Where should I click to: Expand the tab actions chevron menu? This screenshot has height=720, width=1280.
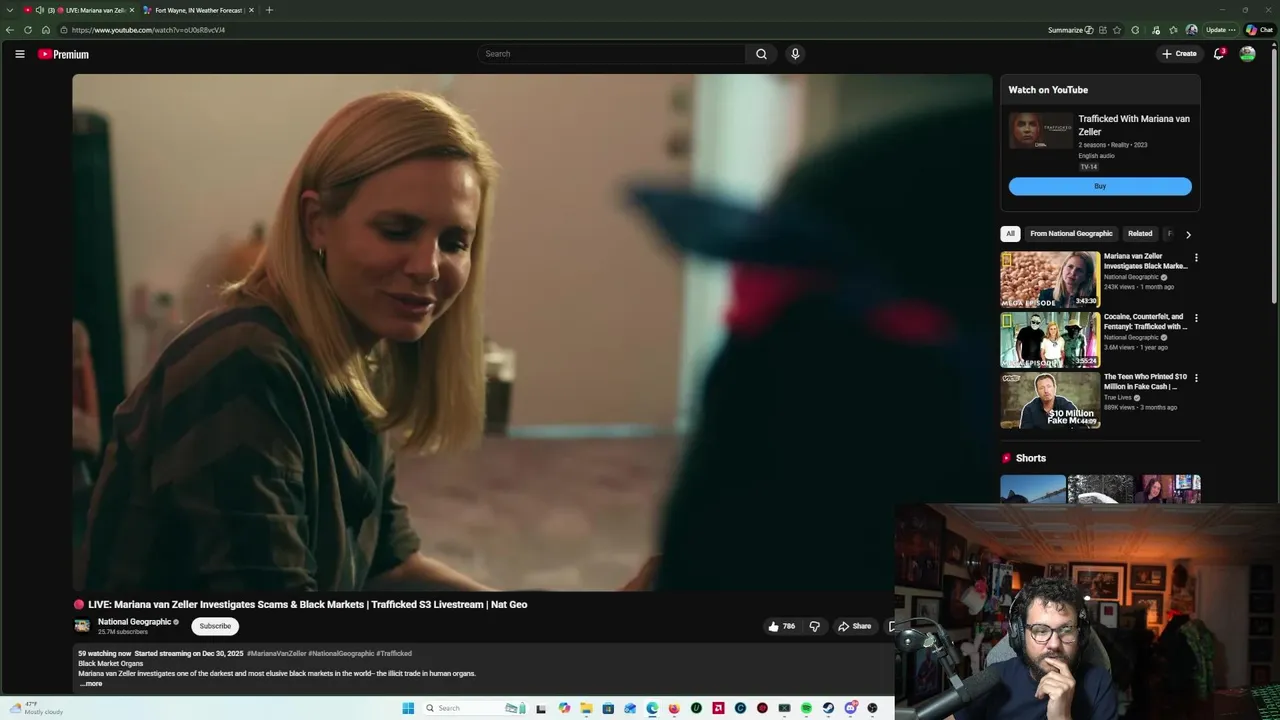coord(9,10)
